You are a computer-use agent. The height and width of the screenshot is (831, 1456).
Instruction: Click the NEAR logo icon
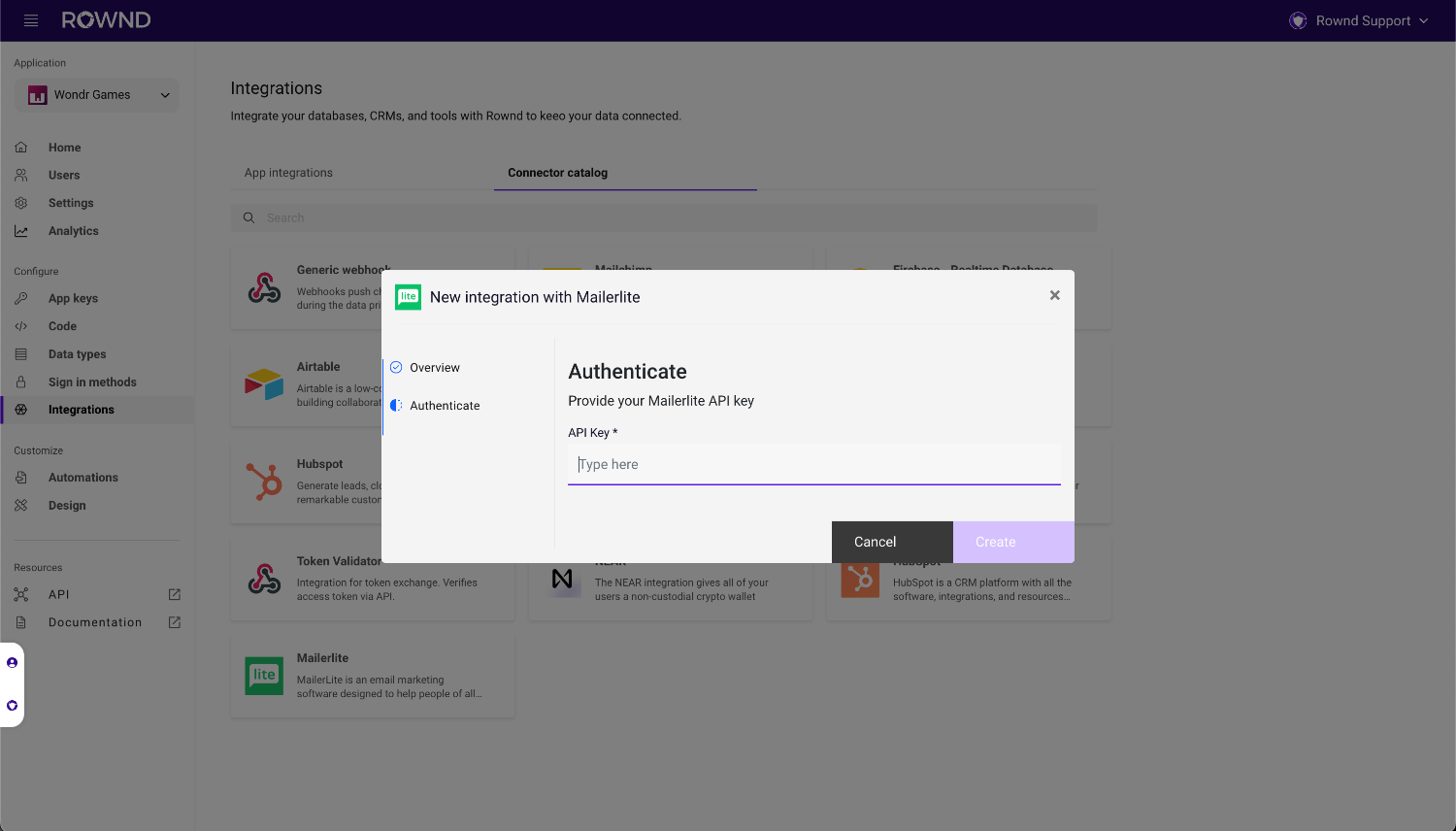[x=562, y=580]
